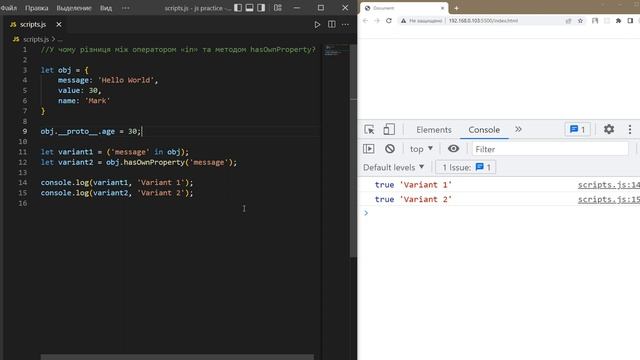Click the browser address bar URL
Viewport: 640px width, 360px height.
click(483, 21)
